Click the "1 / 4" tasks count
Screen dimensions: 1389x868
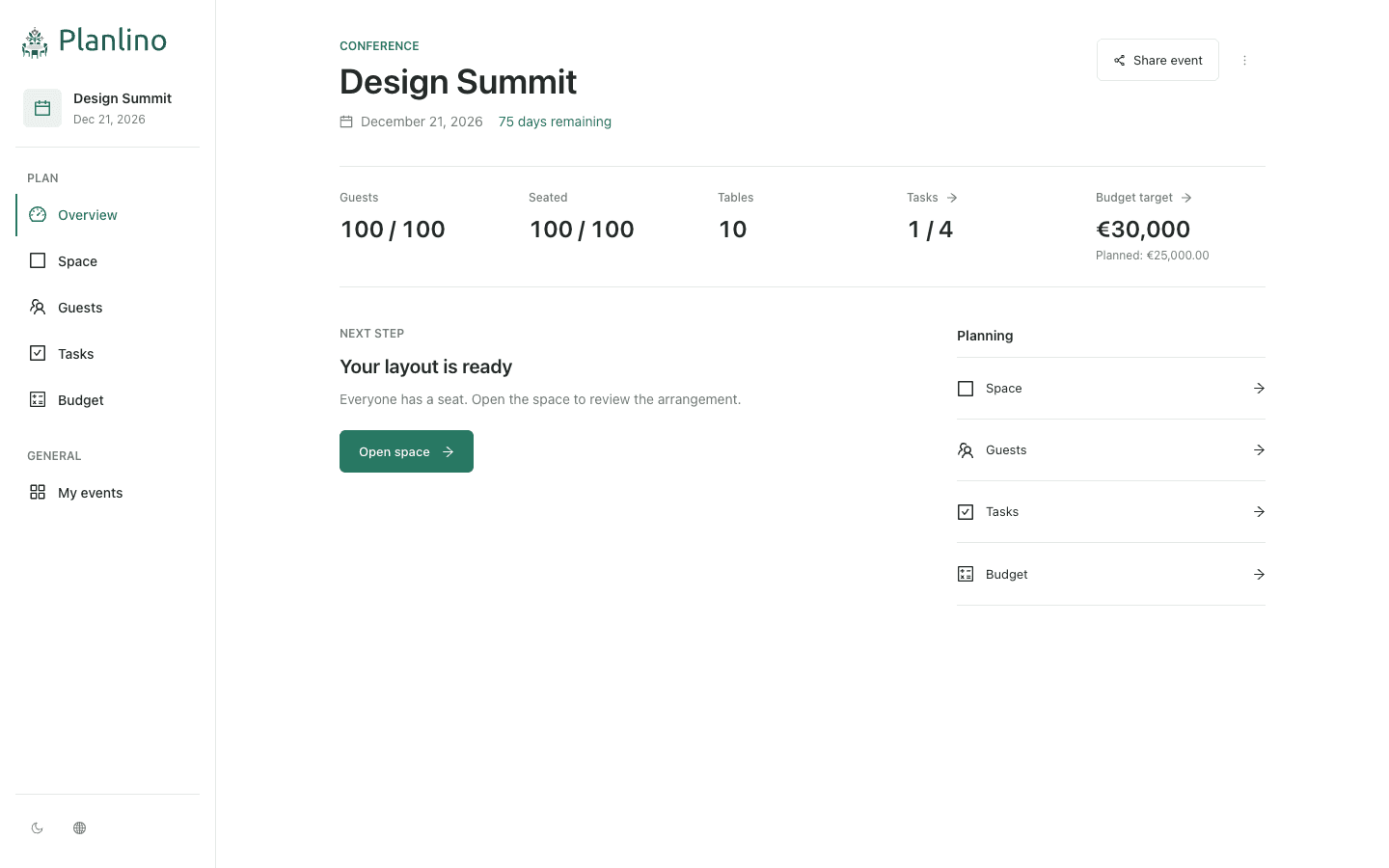point(930,230)
